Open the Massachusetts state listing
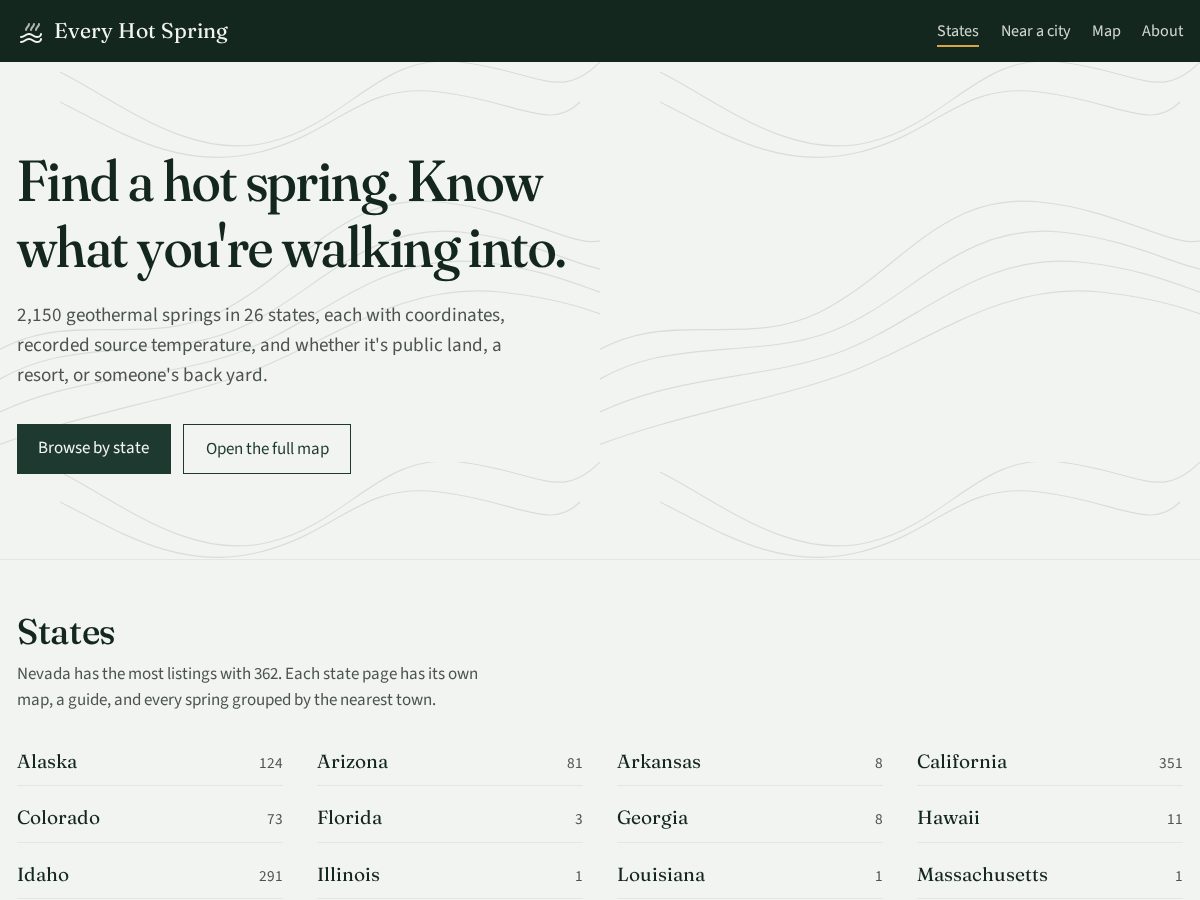Screen dimensions: 1200x900 click(1050, 875)
